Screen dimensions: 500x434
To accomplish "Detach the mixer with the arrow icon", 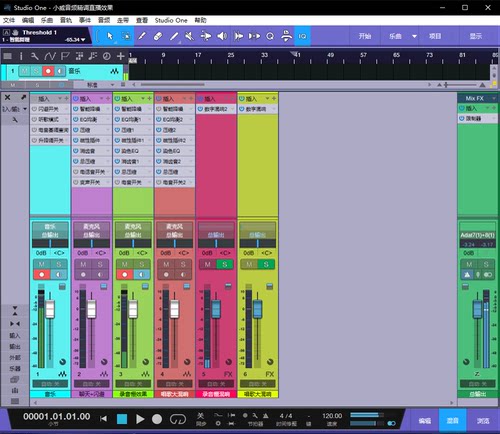I will click(23, 97).
